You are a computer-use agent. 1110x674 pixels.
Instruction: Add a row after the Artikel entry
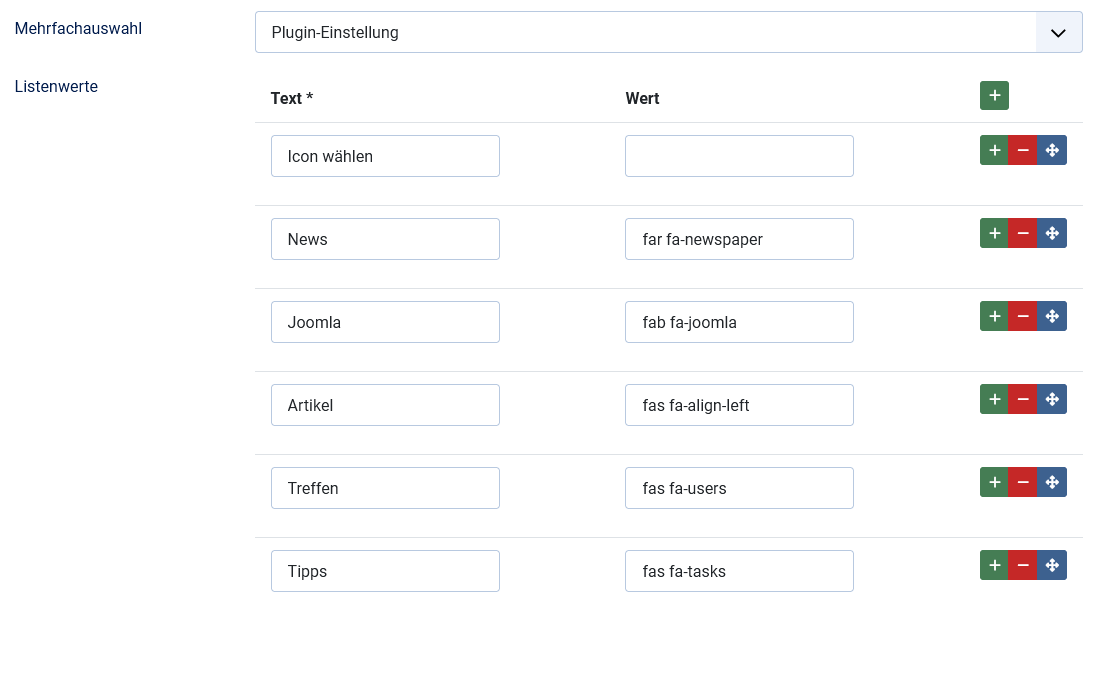[x=994, y=399]
